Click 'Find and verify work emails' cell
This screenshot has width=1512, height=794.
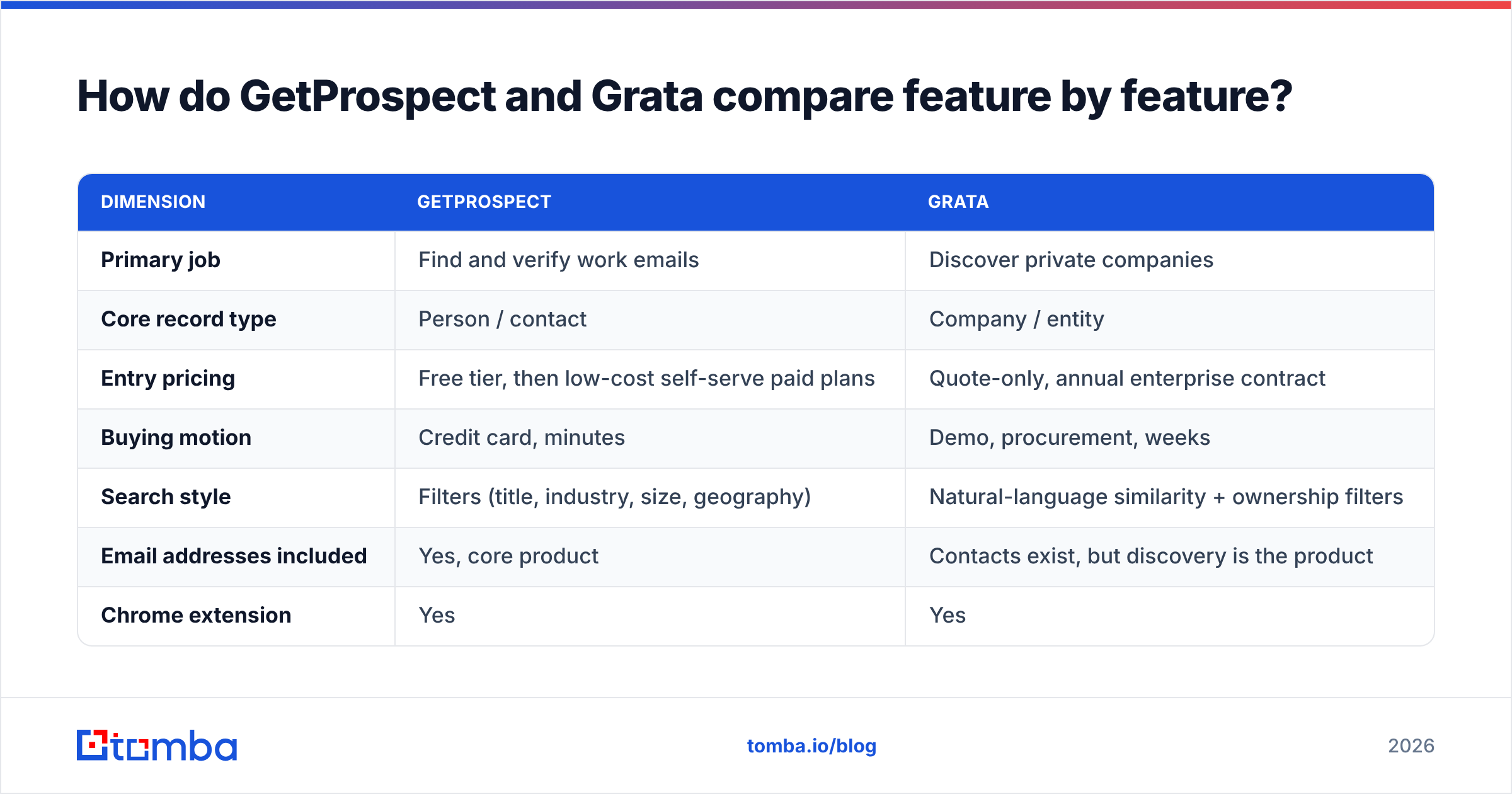tap(559, 260)
